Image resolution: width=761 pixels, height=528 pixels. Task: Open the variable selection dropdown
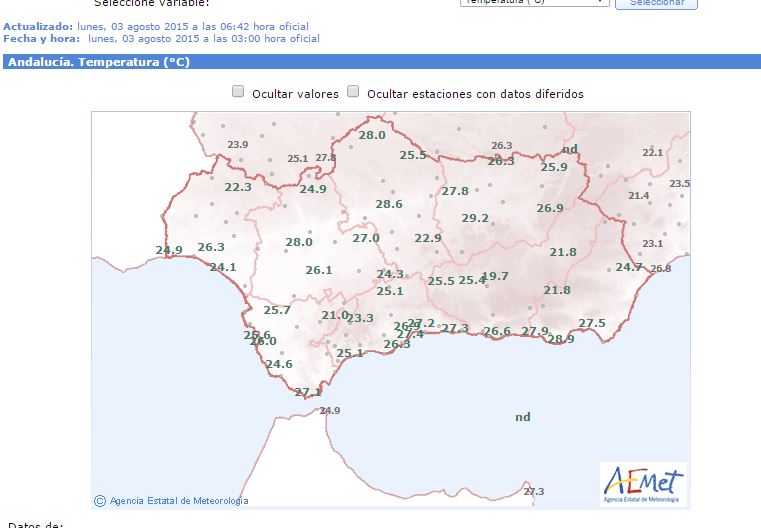click(534, 3)
